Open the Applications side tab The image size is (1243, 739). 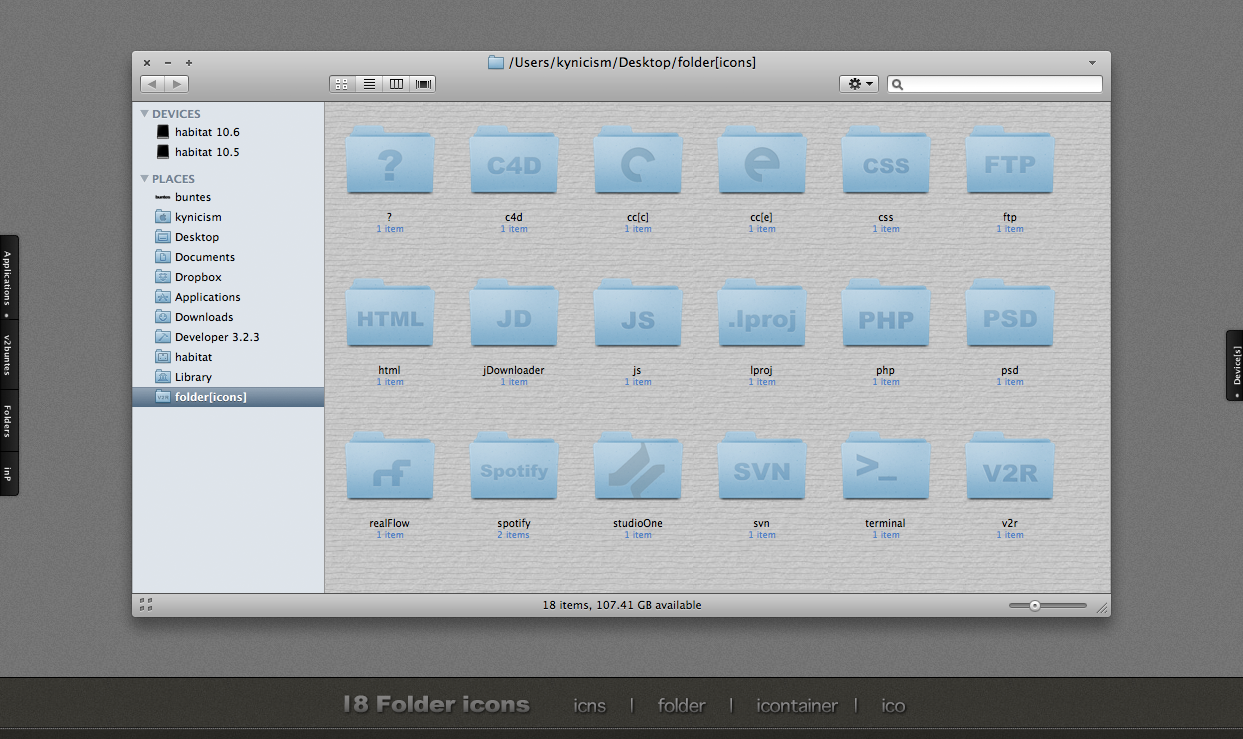(7, 278)
